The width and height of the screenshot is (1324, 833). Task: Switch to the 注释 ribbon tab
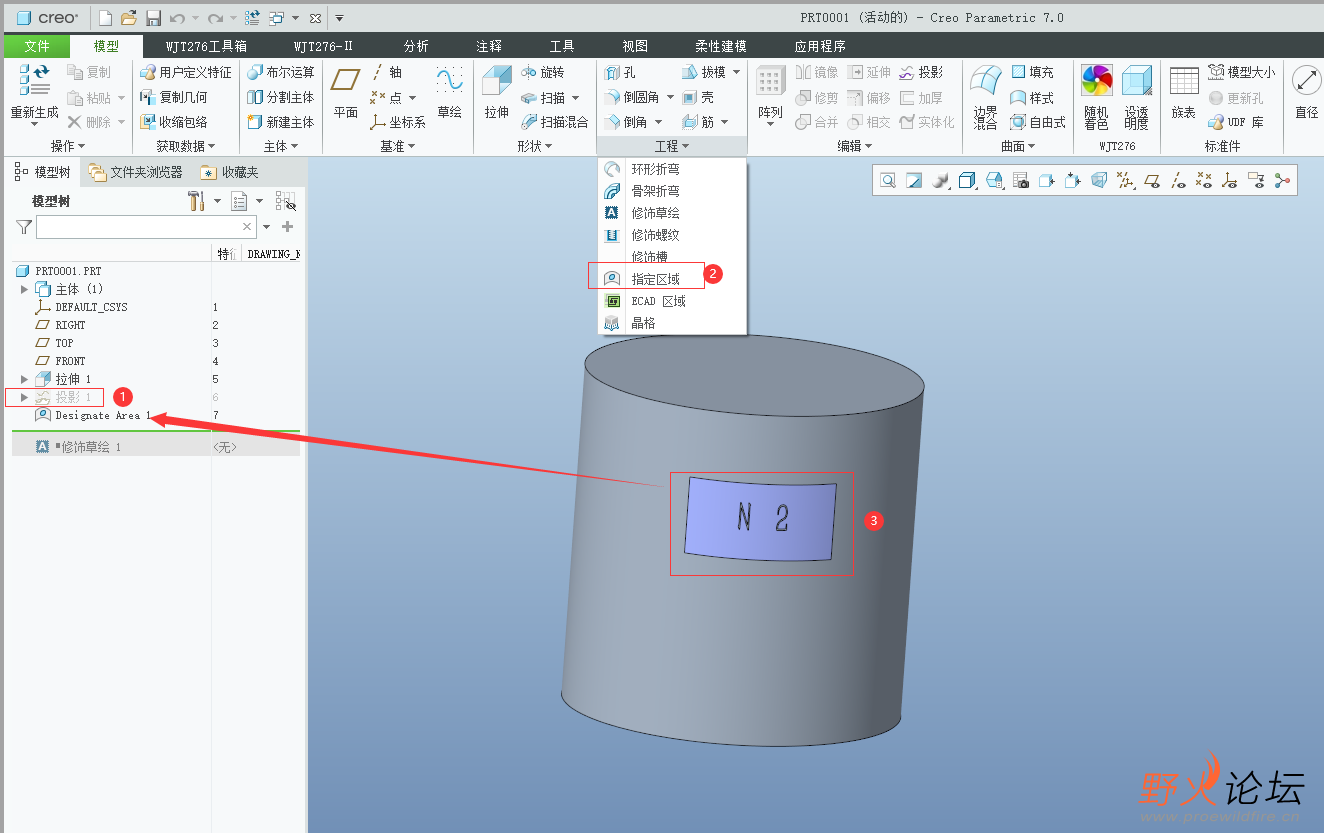(489, 46)
